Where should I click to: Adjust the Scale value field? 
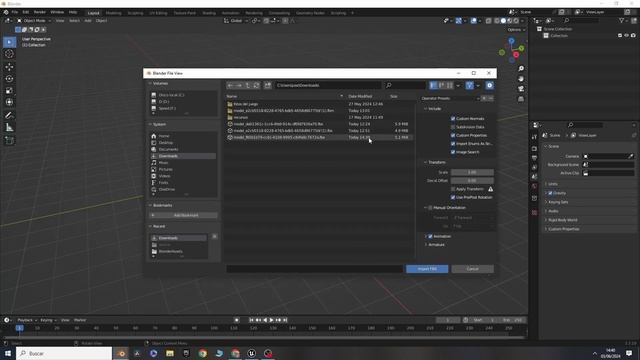tap(472, 172)
